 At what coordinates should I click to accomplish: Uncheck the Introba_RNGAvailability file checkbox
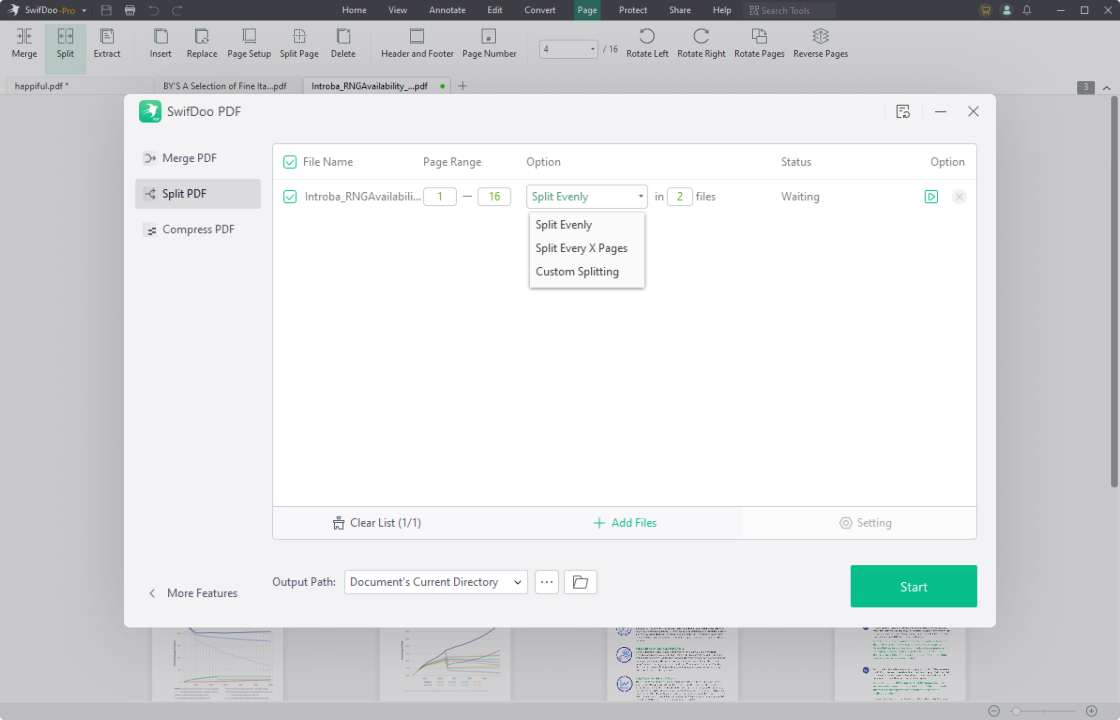click(x=290, y=196)
